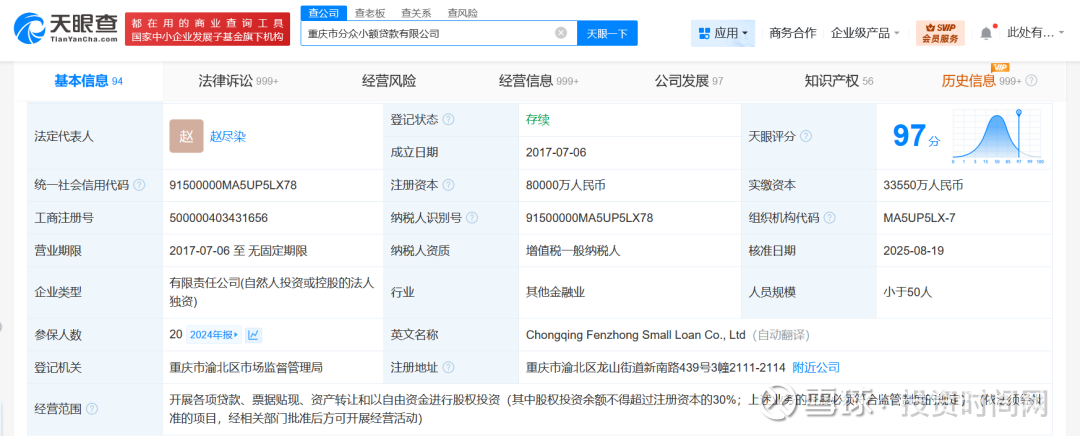Click the TianYanCha logo
1080x436 pixels.
[x=65, y=30]
